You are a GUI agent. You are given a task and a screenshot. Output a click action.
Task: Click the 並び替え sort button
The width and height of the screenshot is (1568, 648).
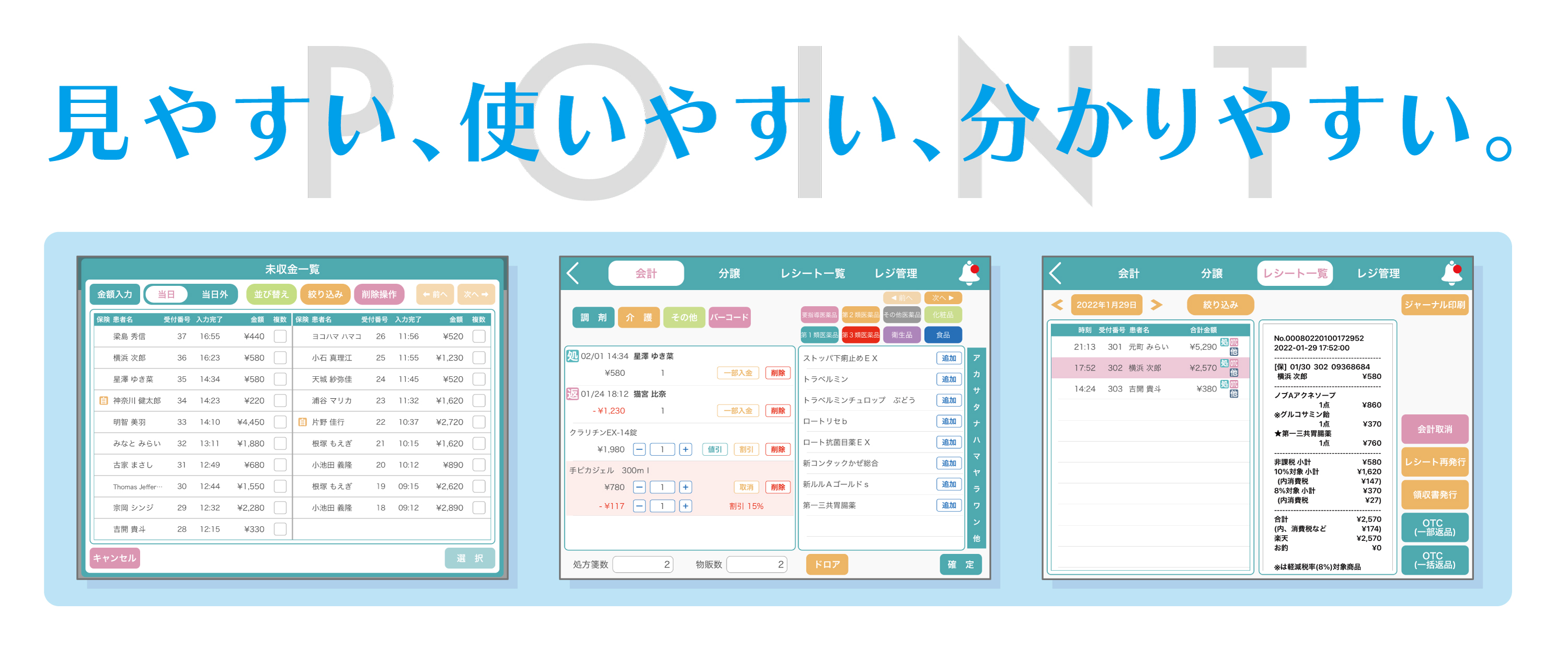click(x=271, y=295)
